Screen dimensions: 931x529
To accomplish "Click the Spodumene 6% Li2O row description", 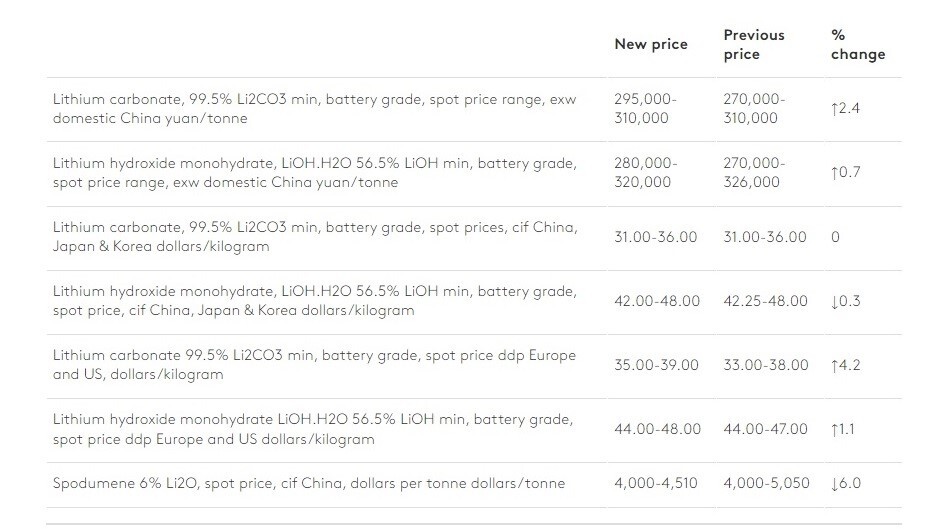I will pyautogui.click(x=309, y=483).
